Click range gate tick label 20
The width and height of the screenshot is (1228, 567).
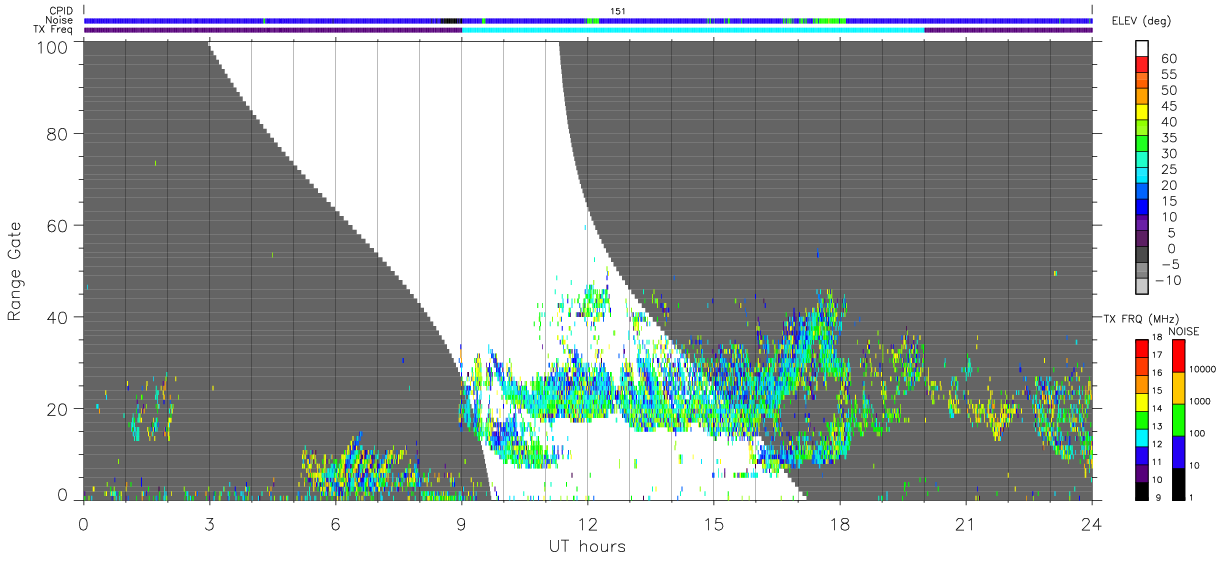click(58, 409)
